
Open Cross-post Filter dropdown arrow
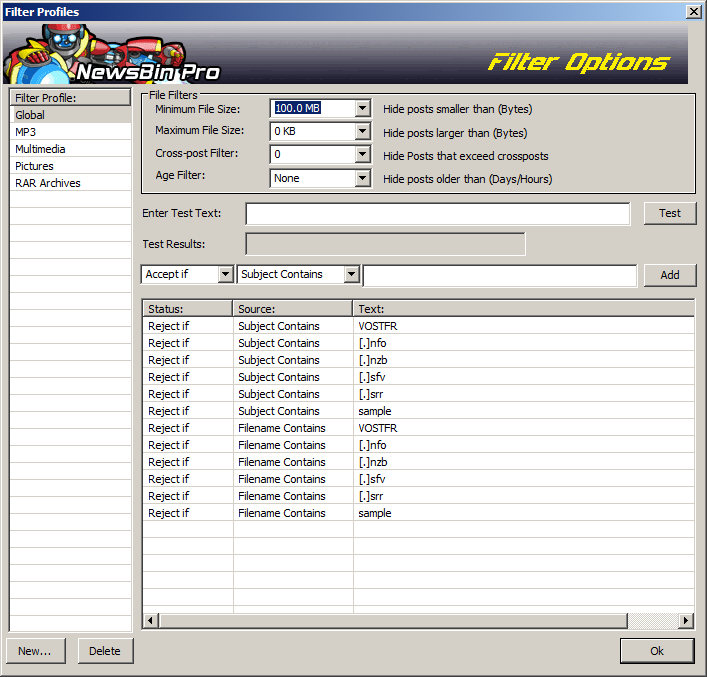click(362, 155)
